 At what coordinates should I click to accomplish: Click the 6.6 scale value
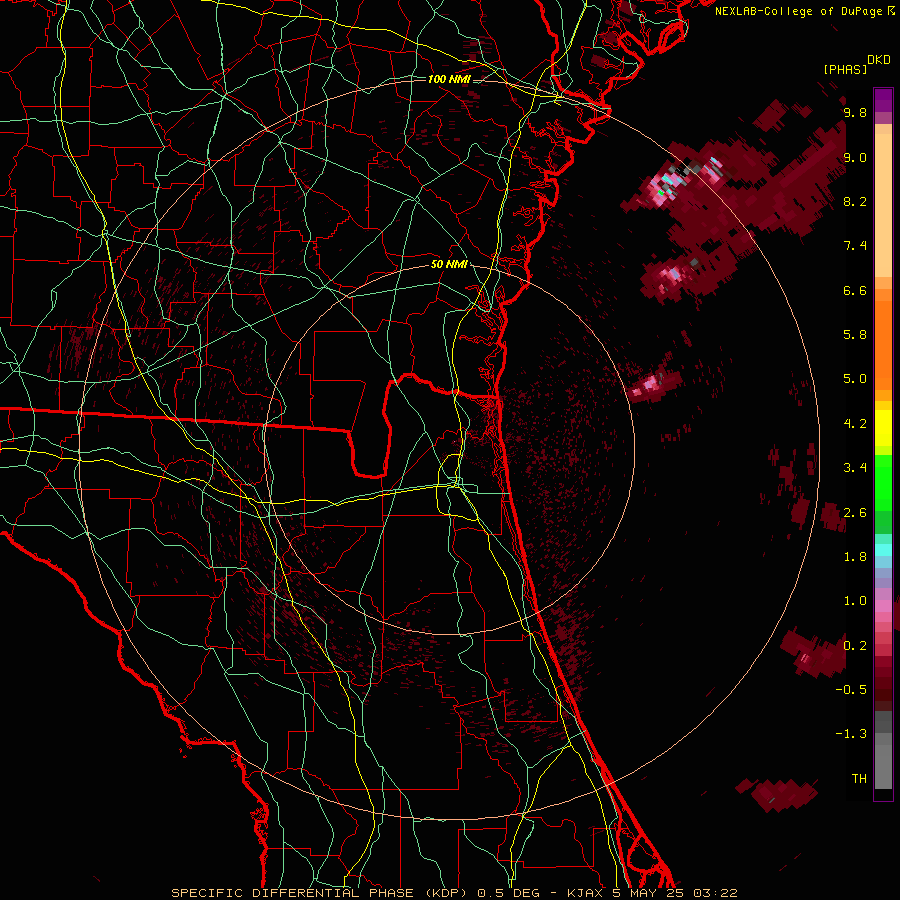point(855,290)
